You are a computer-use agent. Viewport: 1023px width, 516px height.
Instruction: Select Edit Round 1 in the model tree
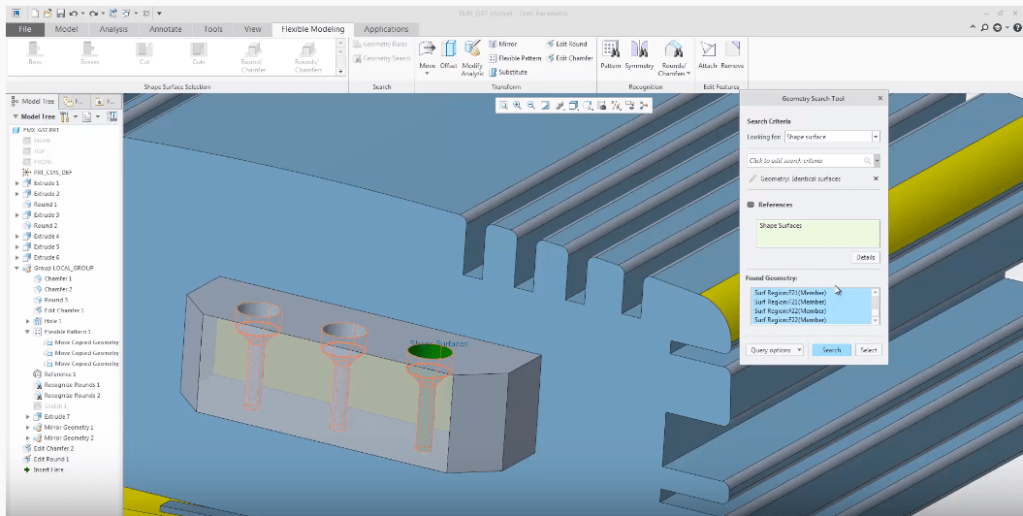click(51, 459)
